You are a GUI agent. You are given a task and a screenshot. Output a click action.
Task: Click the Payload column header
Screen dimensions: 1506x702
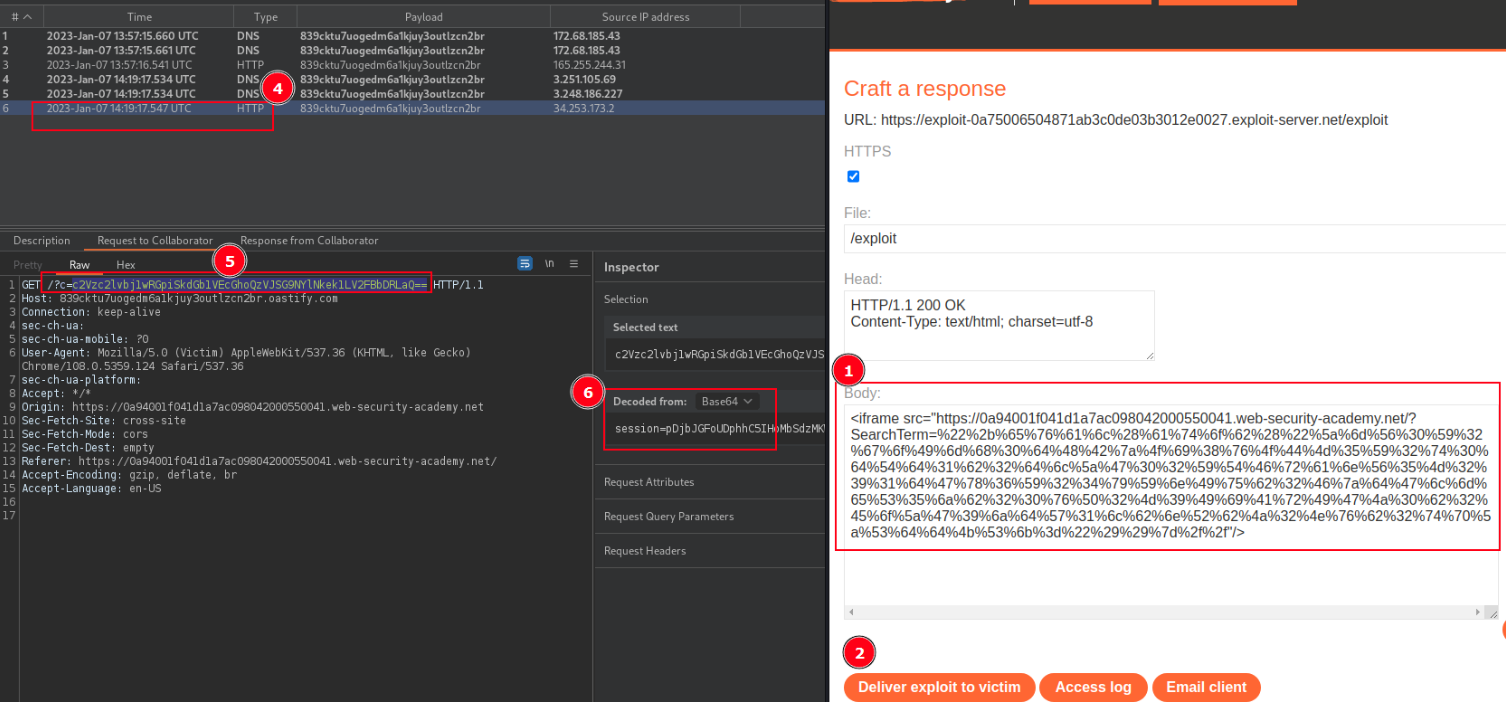(423, 17)
